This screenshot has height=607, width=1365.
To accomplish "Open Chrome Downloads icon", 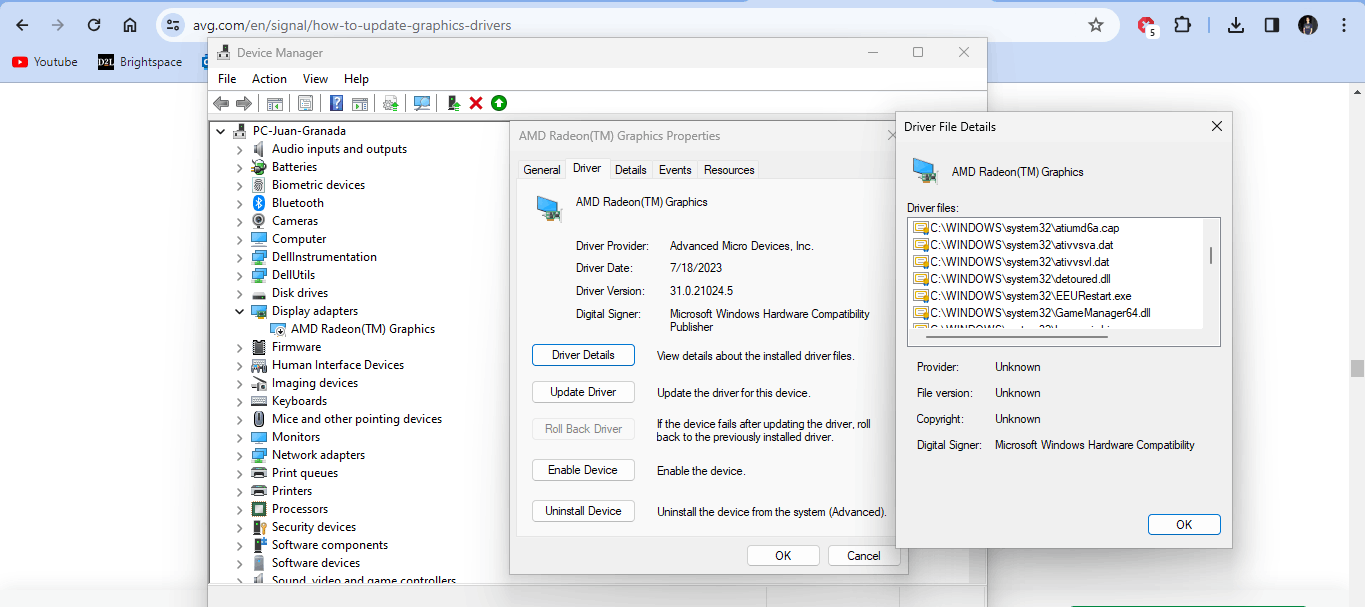I will click(1236, 25).
